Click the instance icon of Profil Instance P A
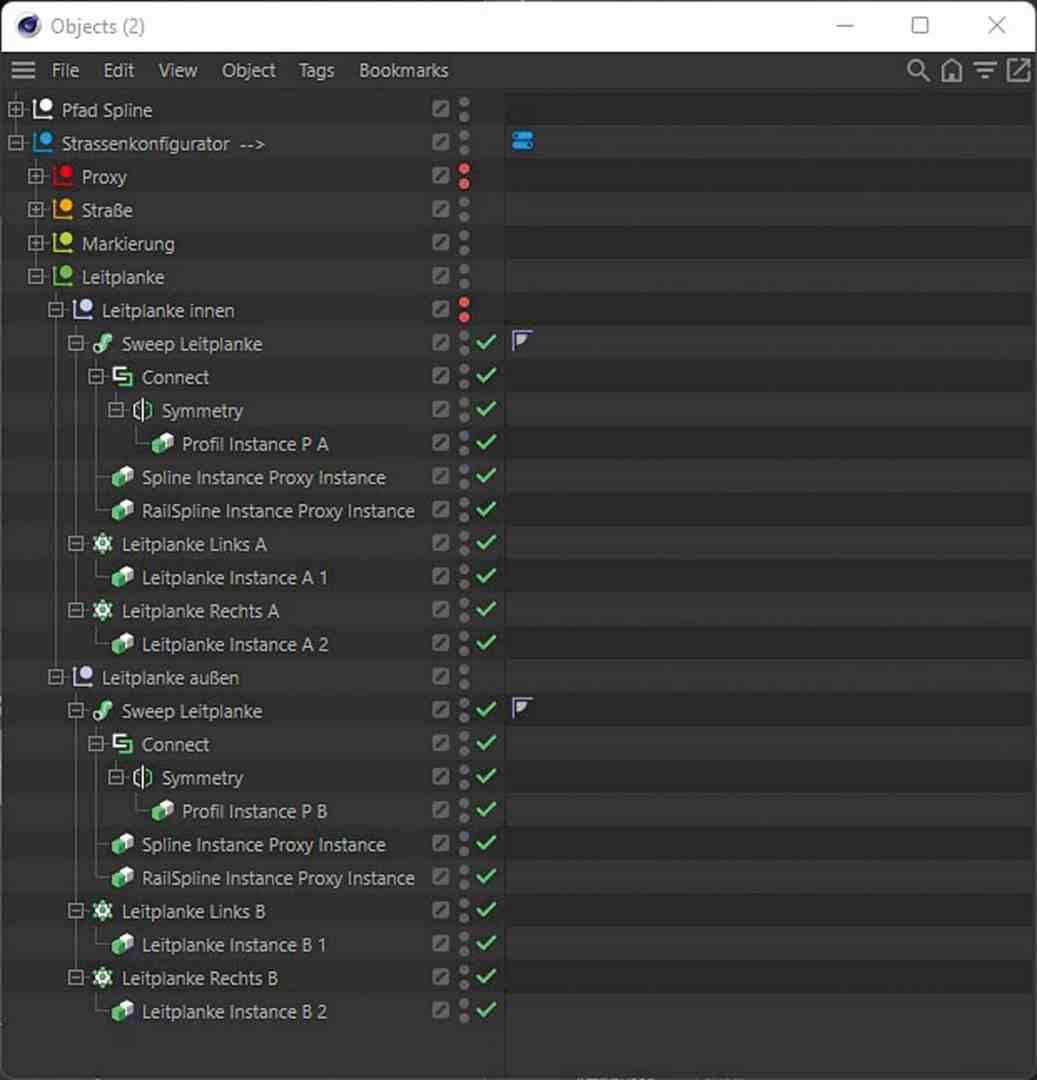Viewport: 1037px width, 1080px height. [x=165, y=443]
